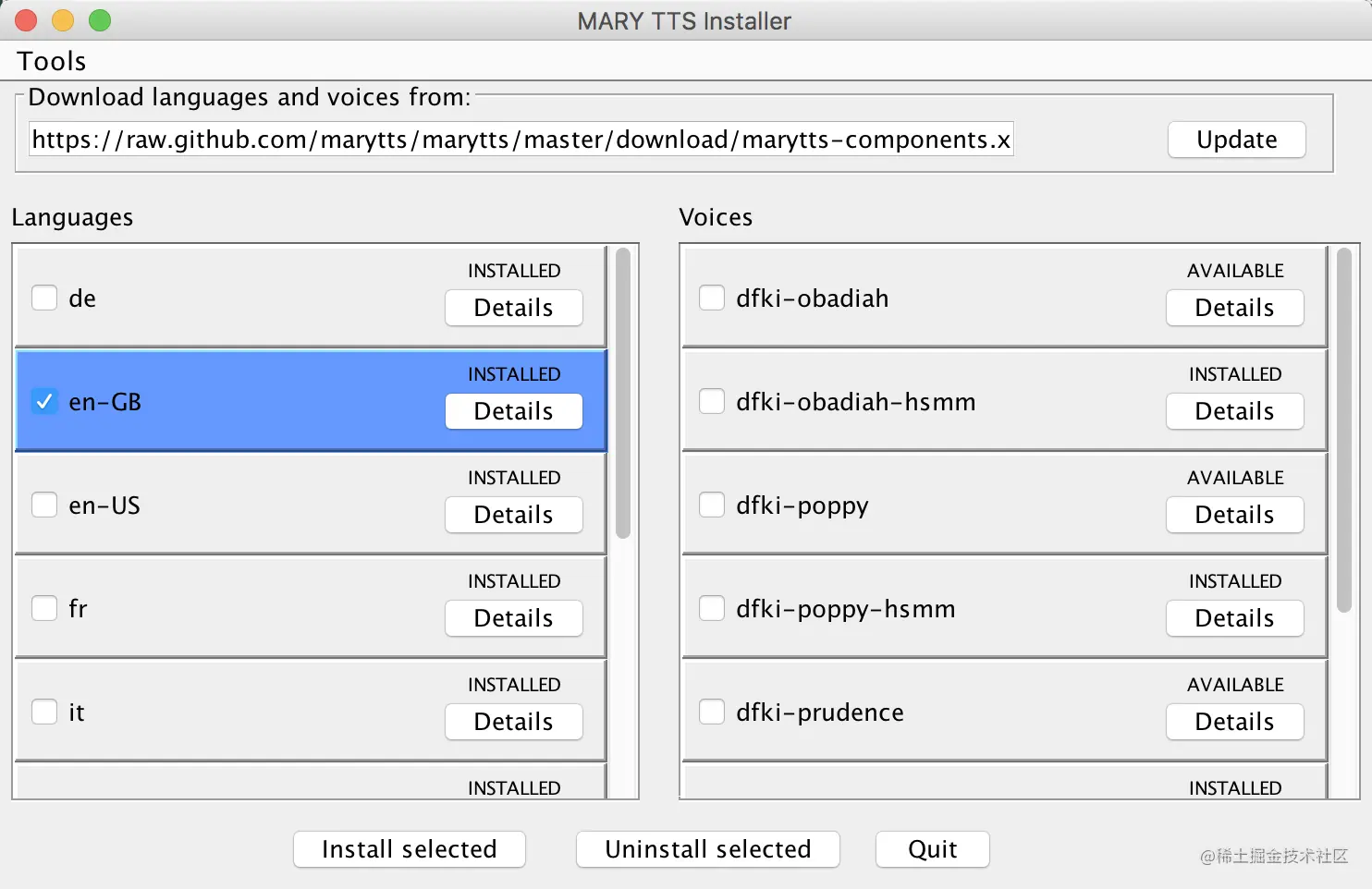Enable the dfki-obadiah voice checkbox
Image resolution: width=1372 pixels, height=889 pixels.
711,298
